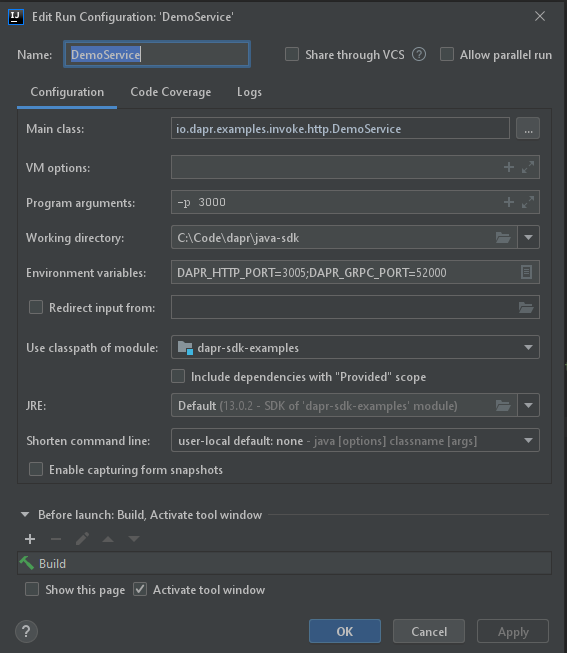Image resolution: width=567 pixels, height=653 pixels.
Task: Click the Cancel button
Action: click(x=429, y=631)
